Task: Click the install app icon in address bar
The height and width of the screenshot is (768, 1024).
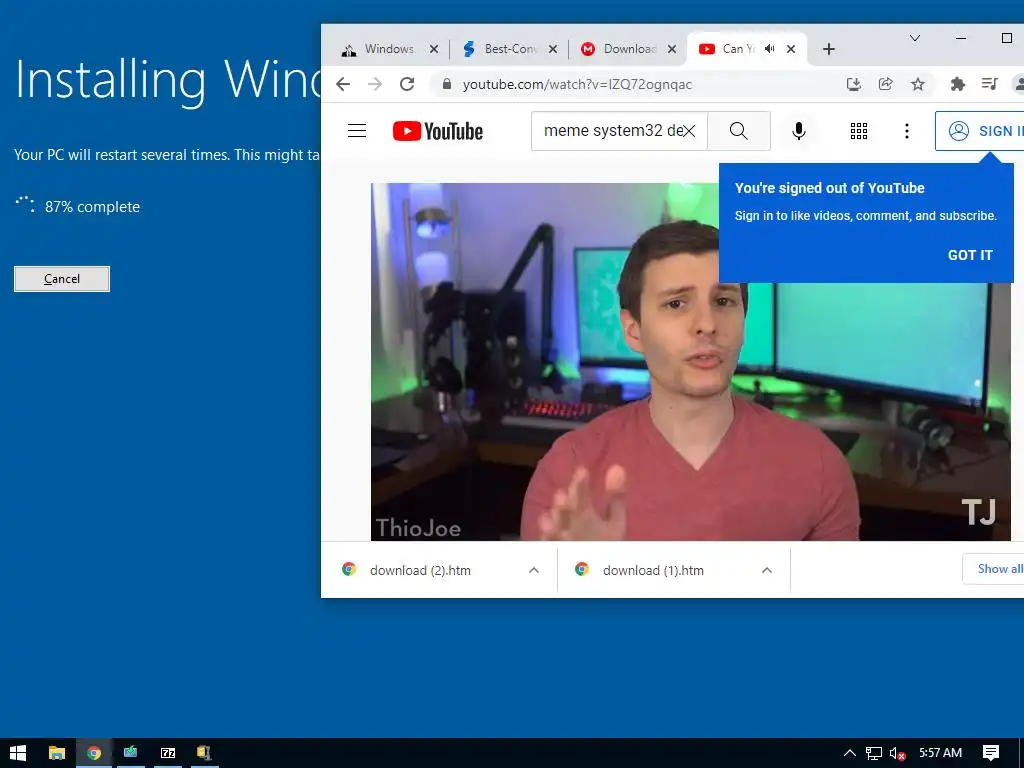Action: click(854, 84)
